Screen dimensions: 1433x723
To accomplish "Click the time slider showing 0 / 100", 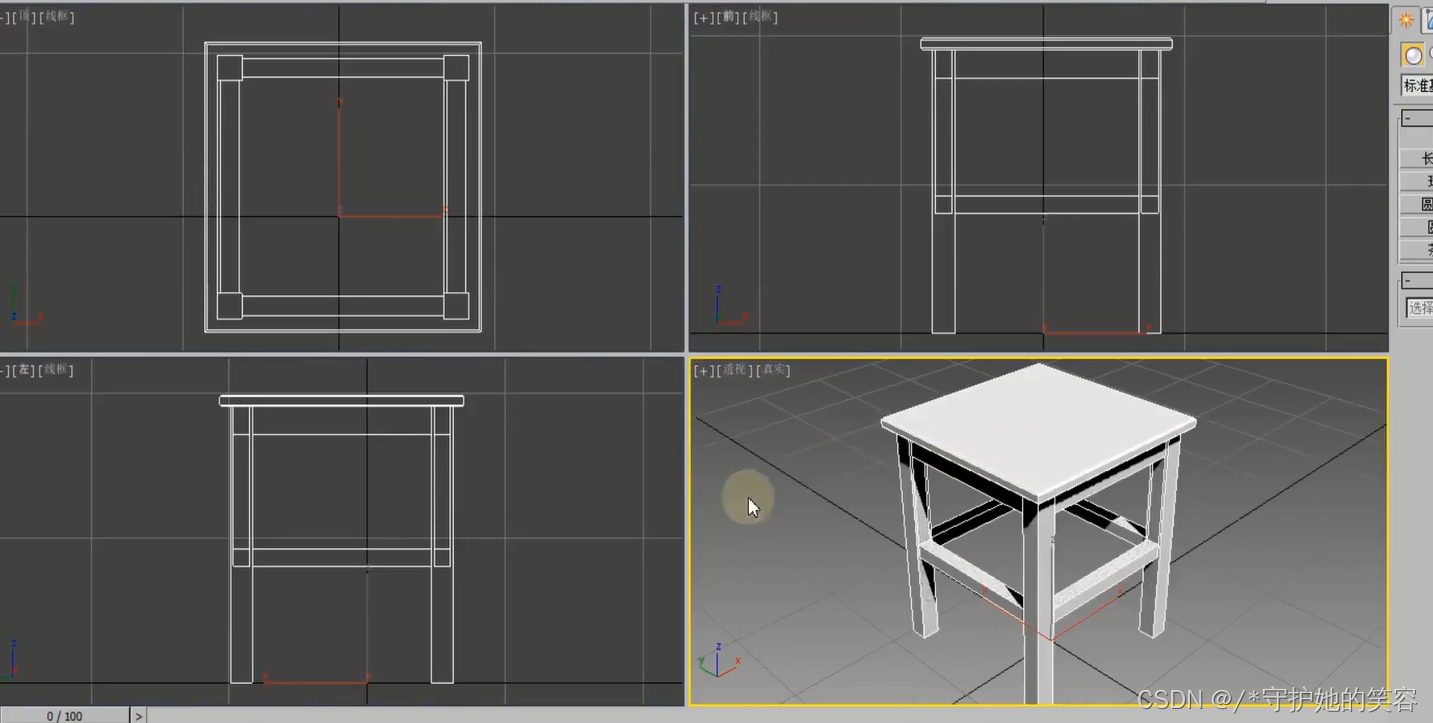I will pos(65,716).
